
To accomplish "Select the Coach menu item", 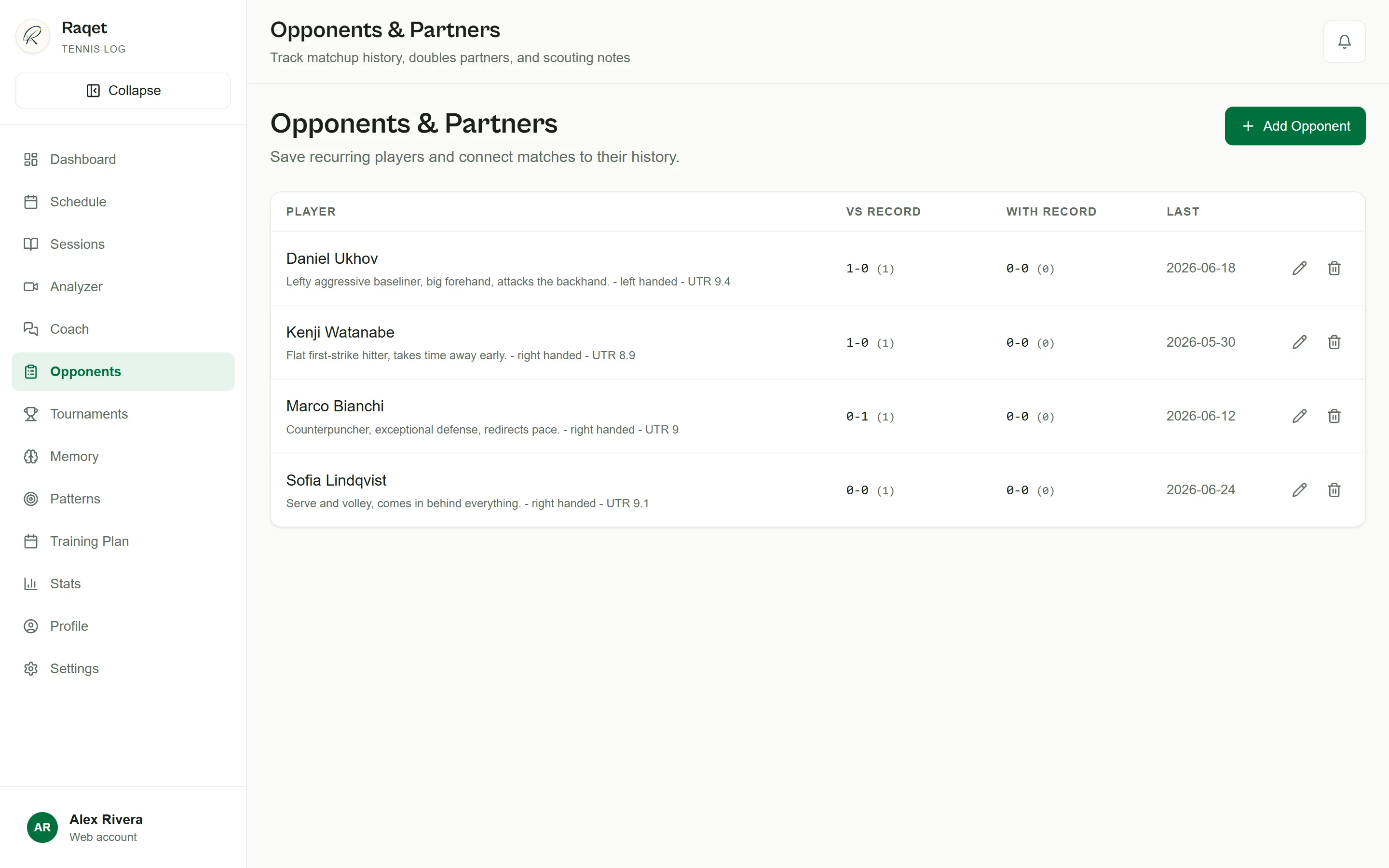I will [x=123, y=329].
